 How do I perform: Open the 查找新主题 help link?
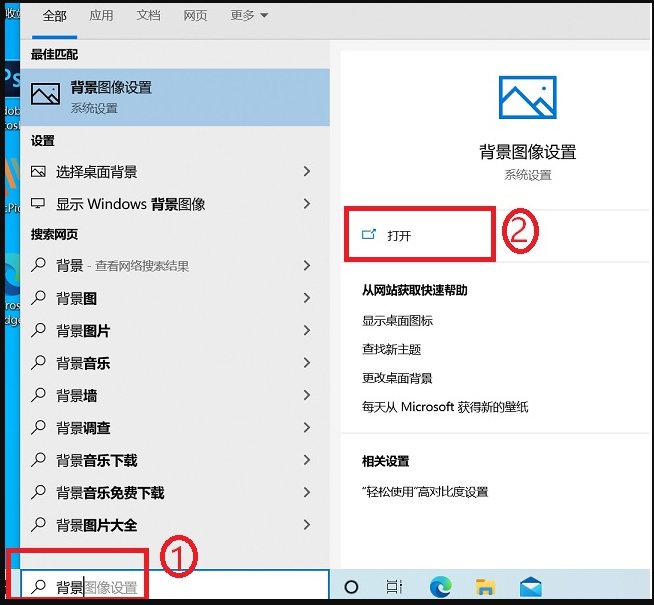pos(391,349)
